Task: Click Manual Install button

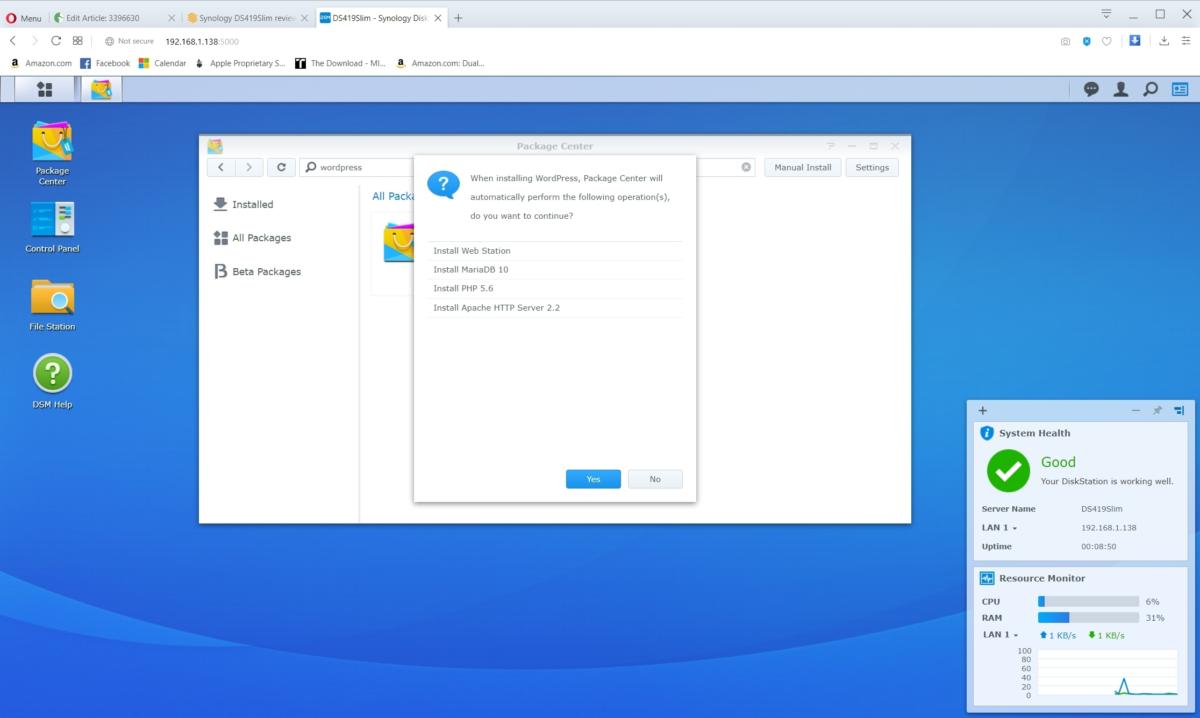Action: [x=803, y=167]
